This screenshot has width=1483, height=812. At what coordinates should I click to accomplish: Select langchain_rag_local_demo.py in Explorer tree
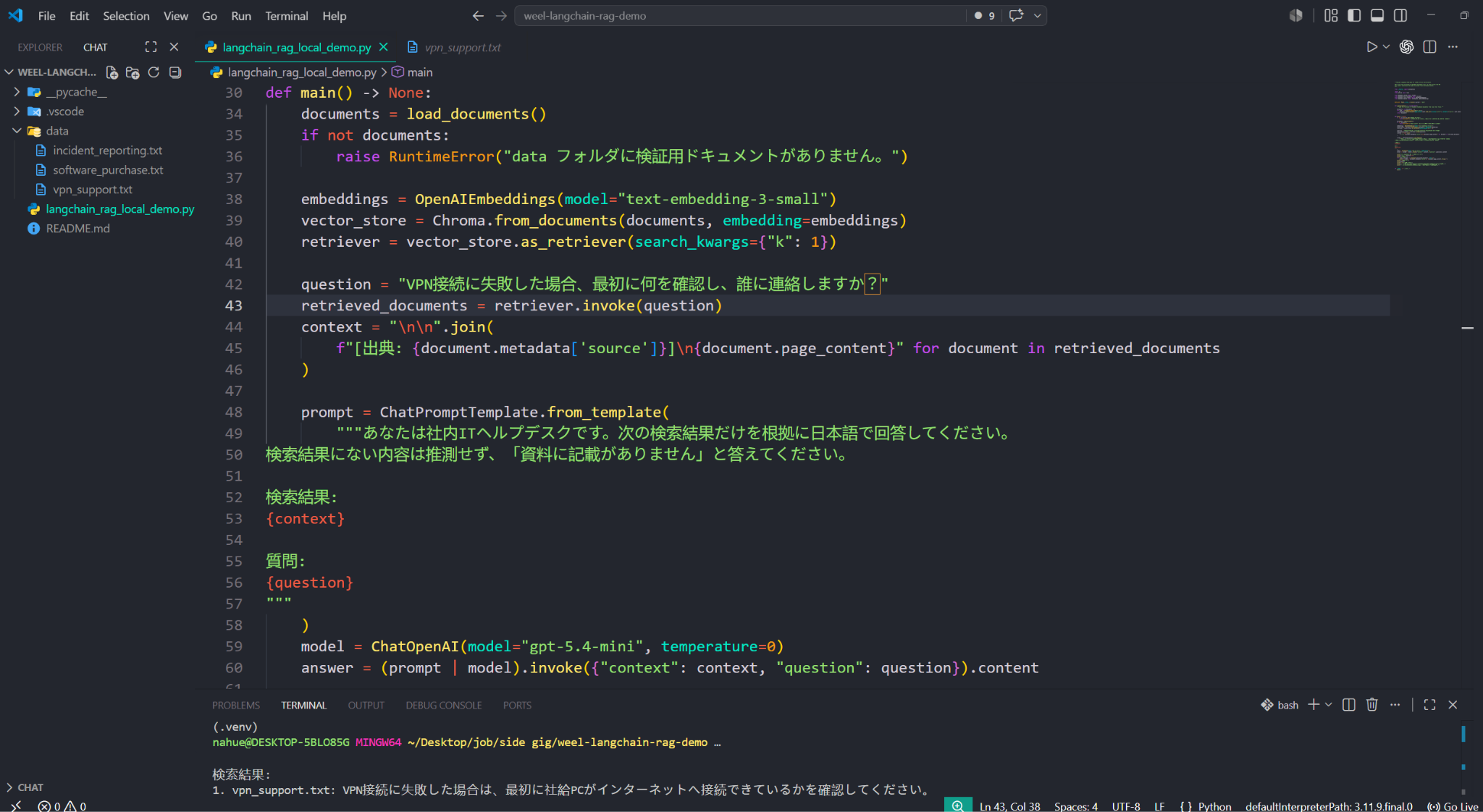[119, 209]
